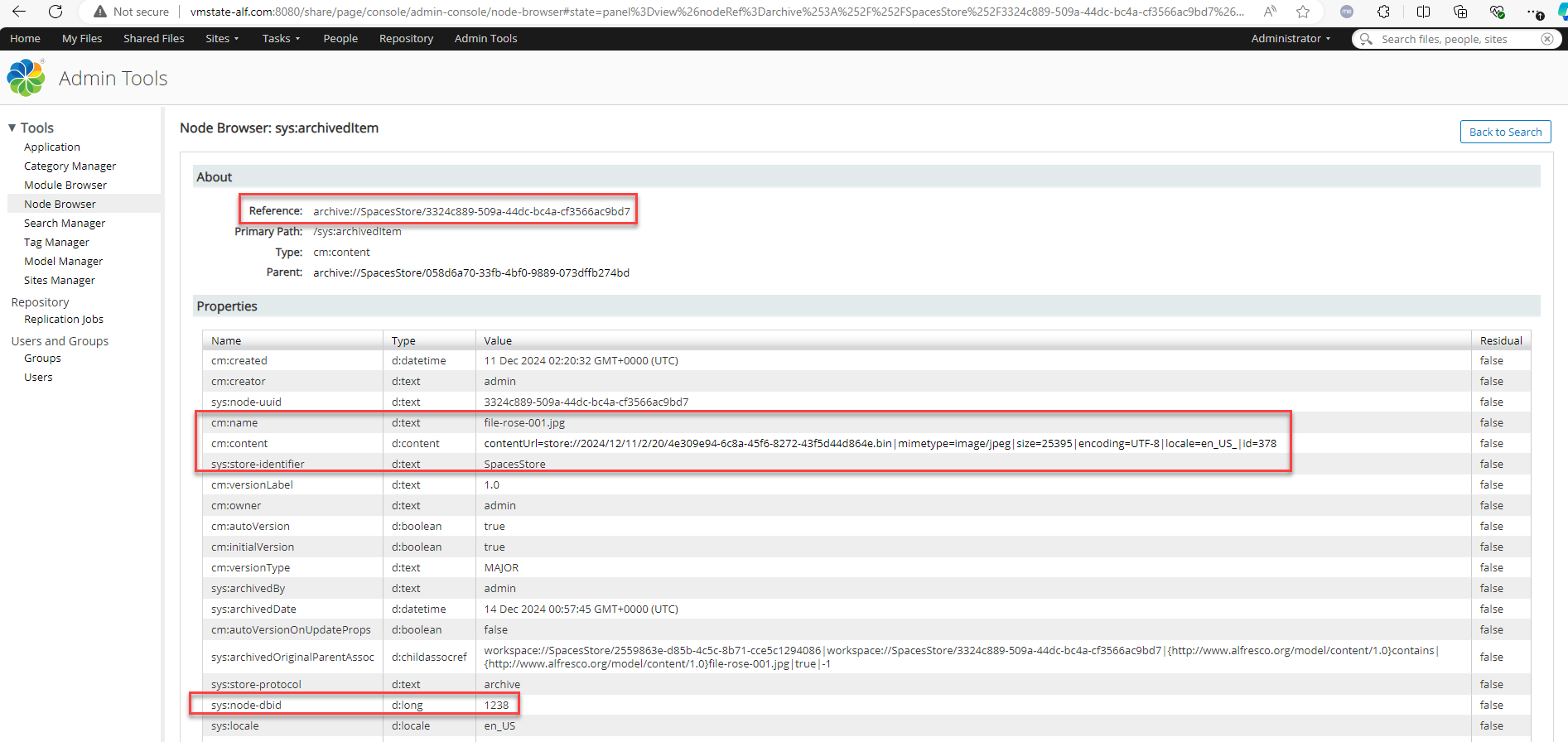Click the Reference archive node value
Image resolution: width=1568 pixels, height=742 pixels.
tap(471, 211)
